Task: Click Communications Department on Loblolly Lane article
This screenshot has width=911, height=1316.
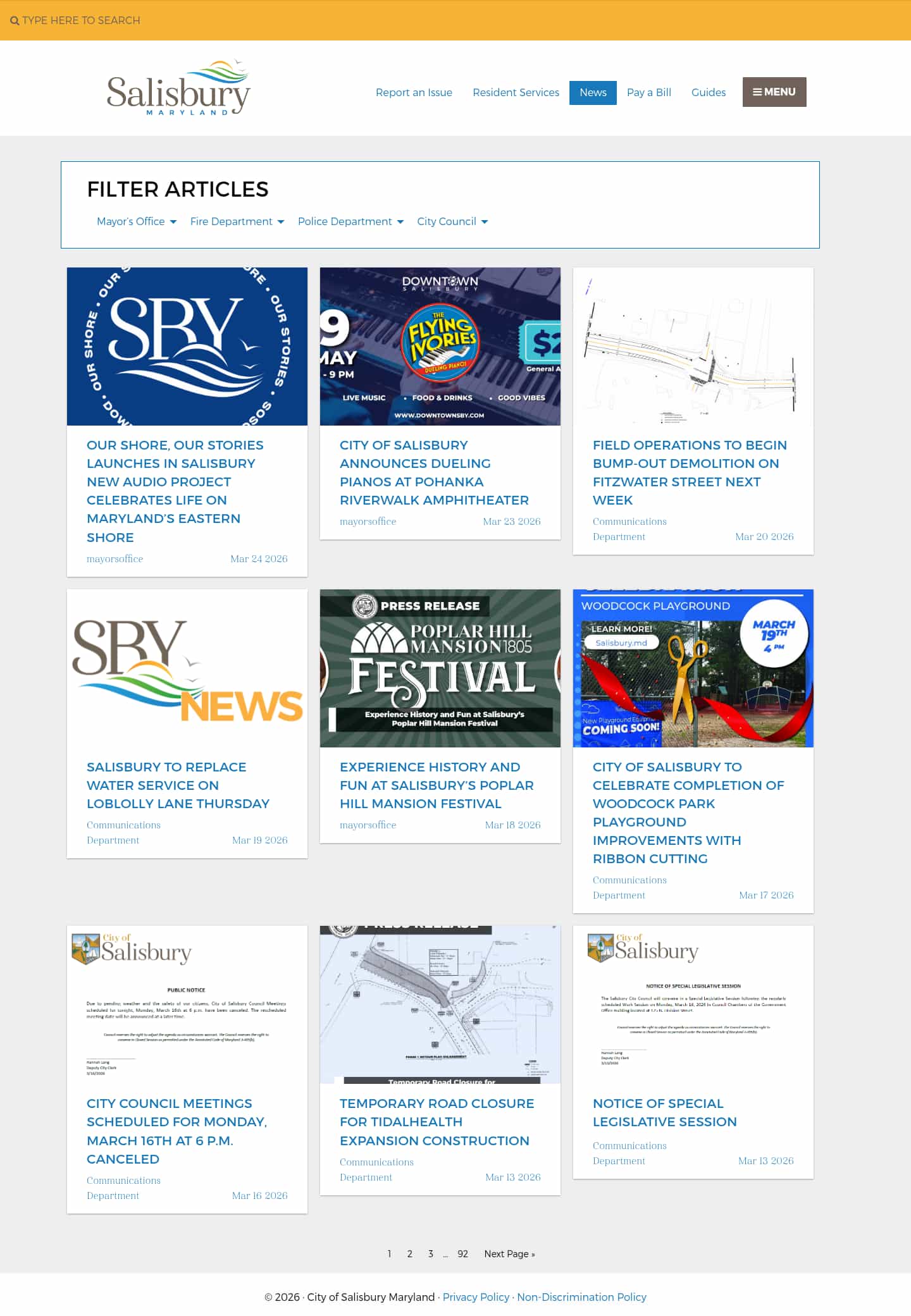Action: 123,833
